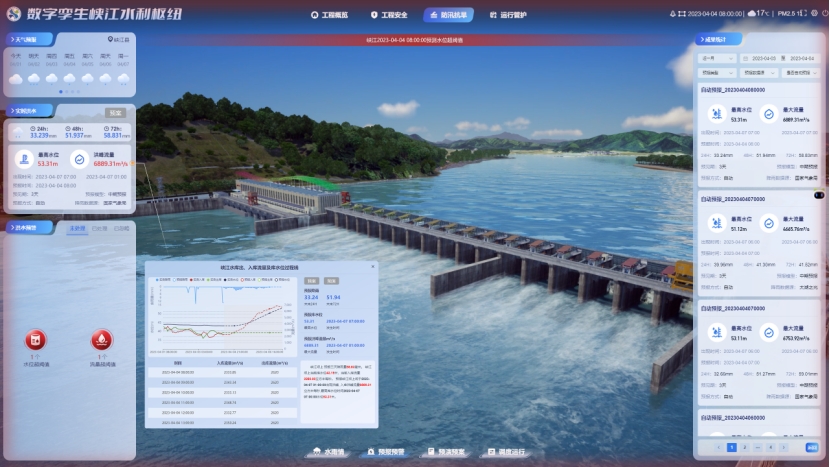Toggle the red solid legend series in the chart
830x467 pixels.
(x=197, y=280)
